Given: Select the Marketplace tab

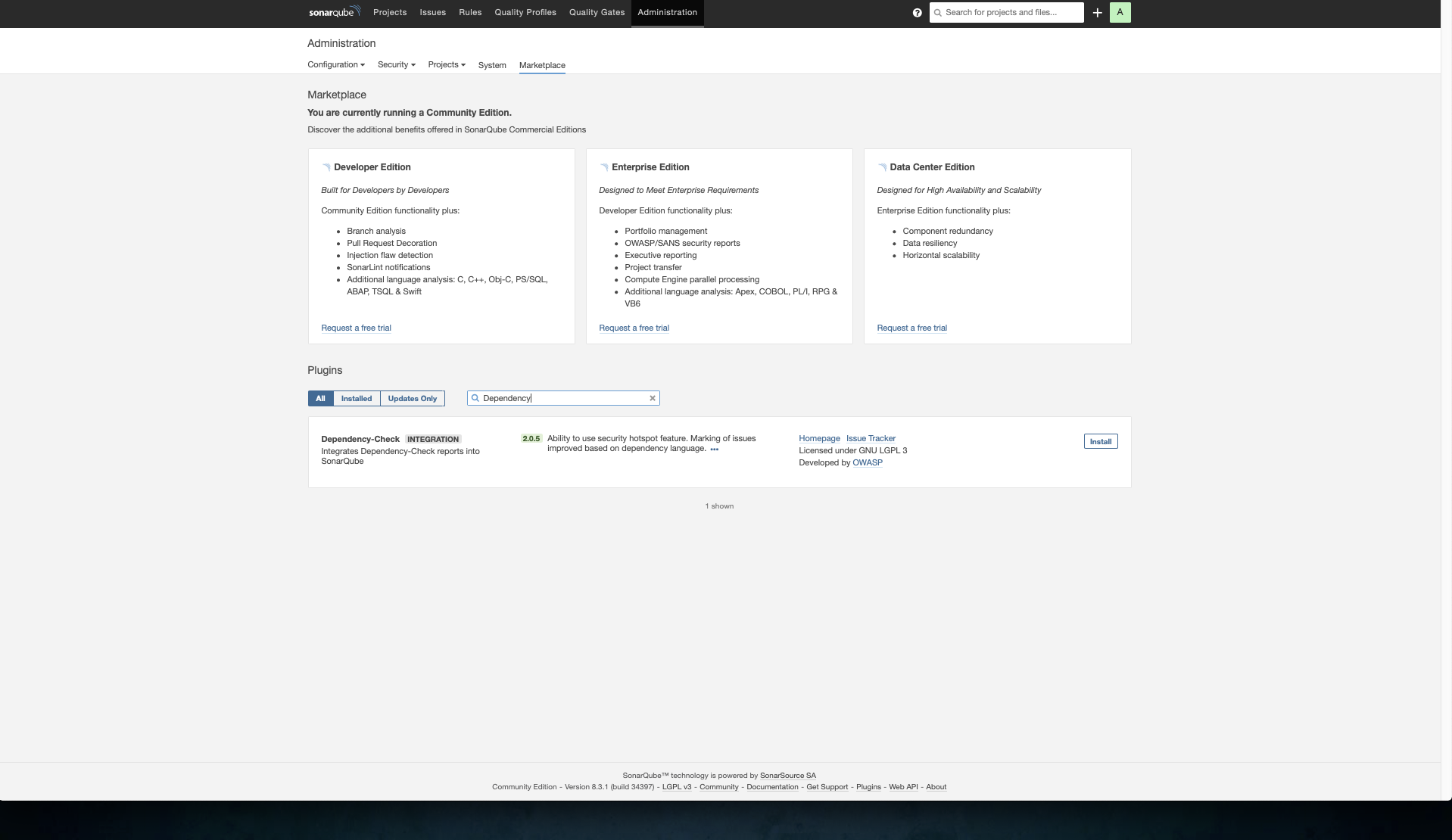Looking at the screenshot, I should [542, 66].
